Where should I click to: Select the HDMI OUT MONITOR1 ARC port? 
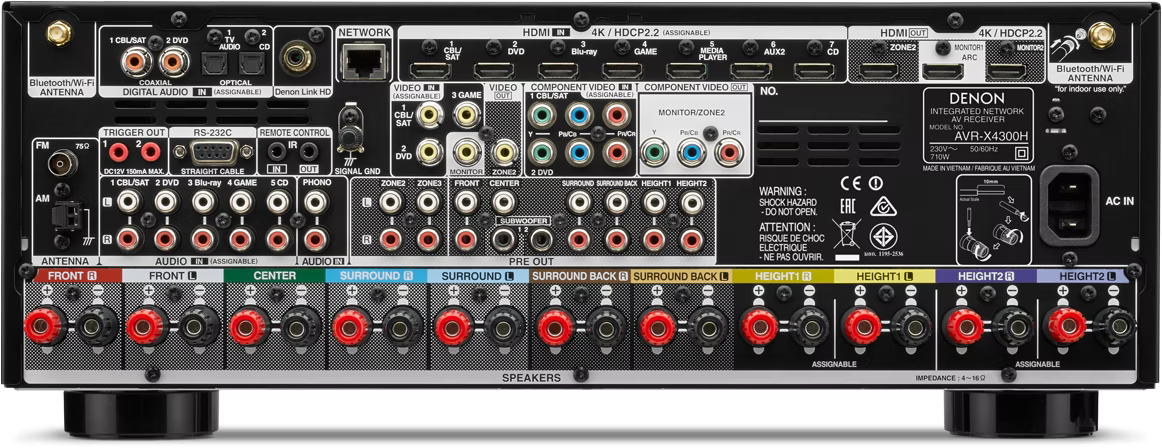[x=943, y=70]
